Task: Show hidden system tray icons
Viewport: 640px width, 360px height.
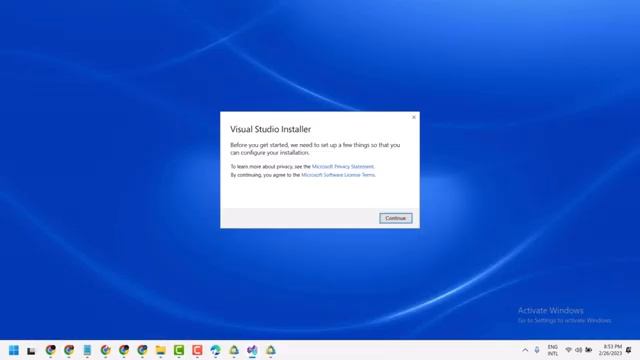Action: tap(525, 350)
